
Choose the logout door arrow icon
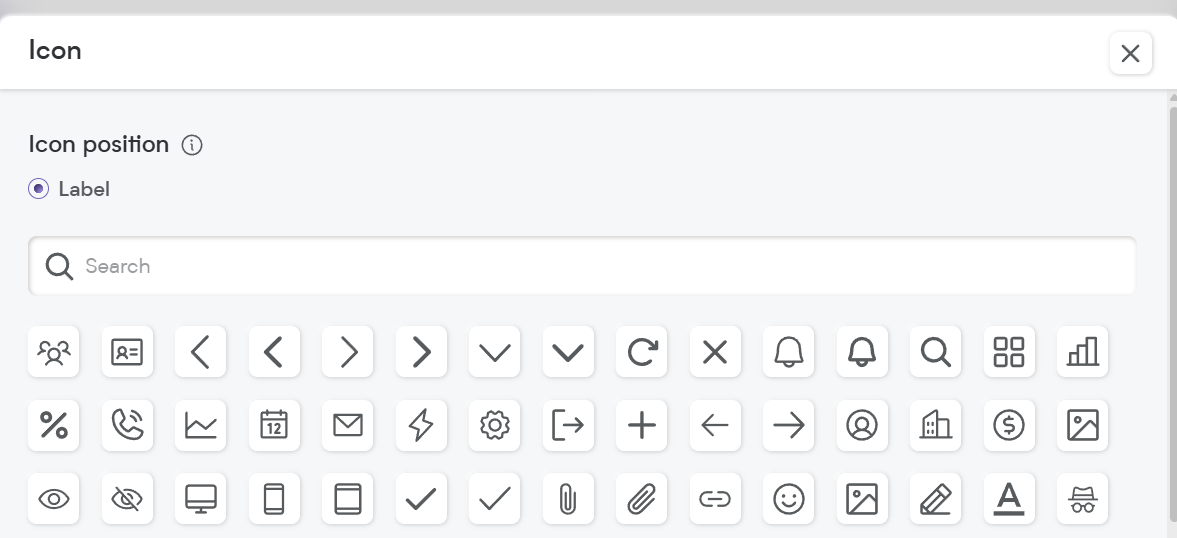click(x=568, y=425)
